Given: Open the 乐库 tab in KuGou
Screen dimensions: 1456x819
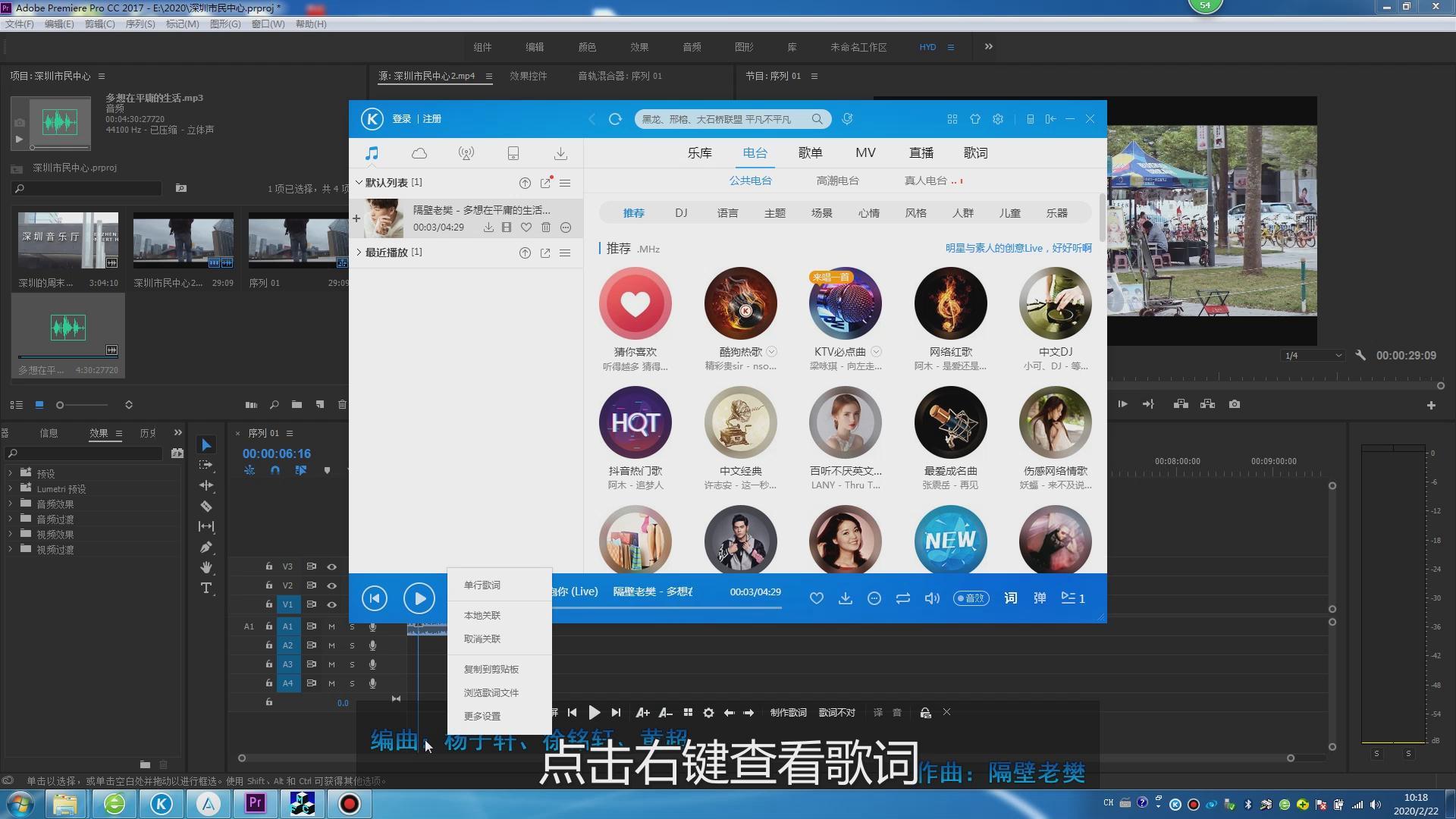Looking at the screenshot, I should coord(699,153).
